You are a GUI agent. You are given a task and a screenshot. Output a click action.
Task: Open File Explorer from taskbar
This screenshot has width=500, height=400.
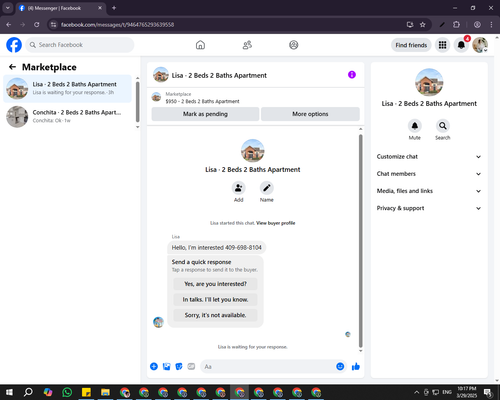105,392
